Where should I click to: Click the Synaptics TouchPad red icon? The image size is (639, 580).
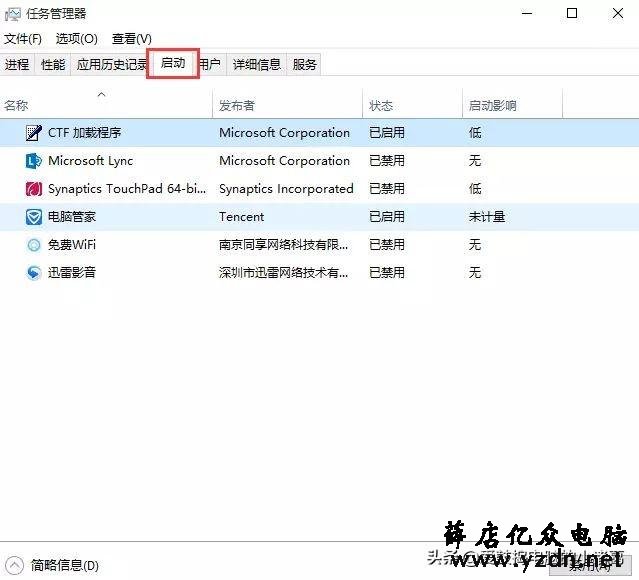33,189
